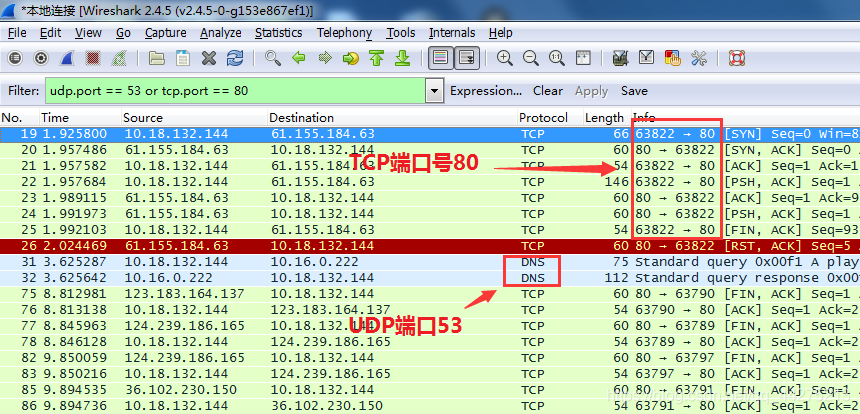Sort by the Source column header
Image resolution: width=860 pixels, height=414 pixels.
pos(194,118)
